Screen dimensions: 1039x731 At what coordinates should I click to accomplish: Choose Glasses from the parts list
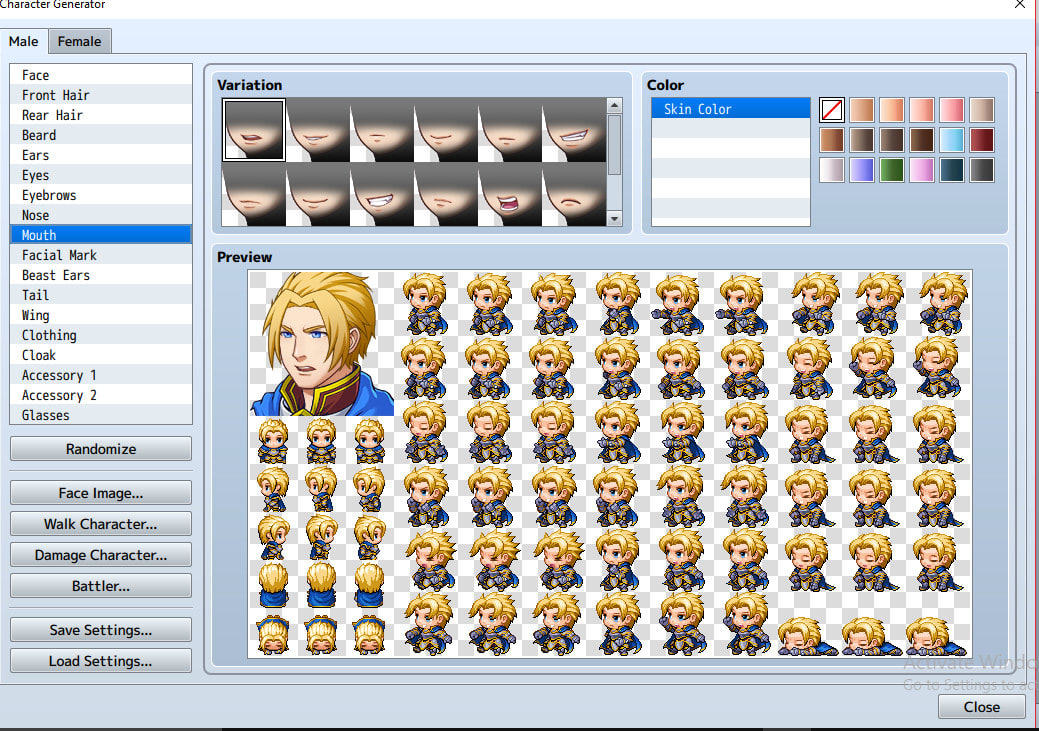tap(101, 415)
